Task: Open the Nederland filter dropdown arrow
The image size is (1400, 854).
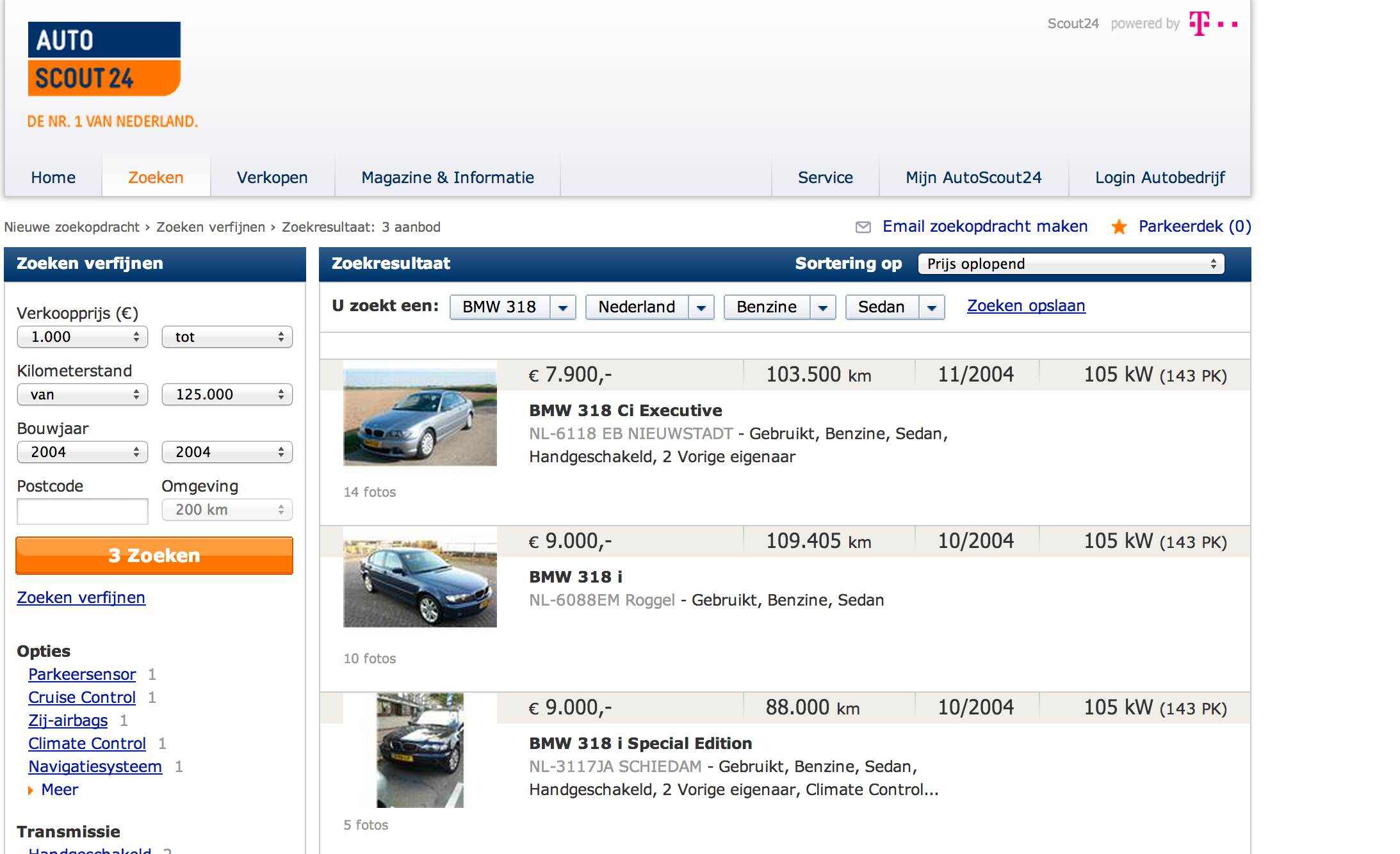Action: 701,307
